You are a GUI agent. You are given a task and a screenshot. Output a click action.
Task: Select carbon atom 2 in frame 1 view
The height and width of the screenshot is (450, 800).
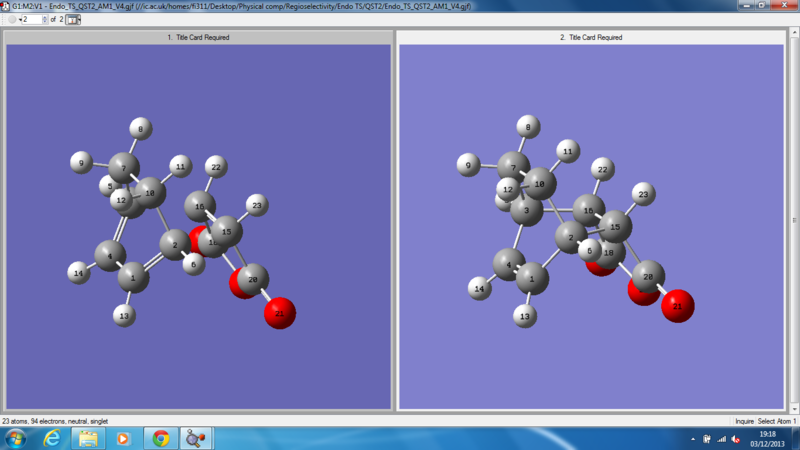pos(175,245)
